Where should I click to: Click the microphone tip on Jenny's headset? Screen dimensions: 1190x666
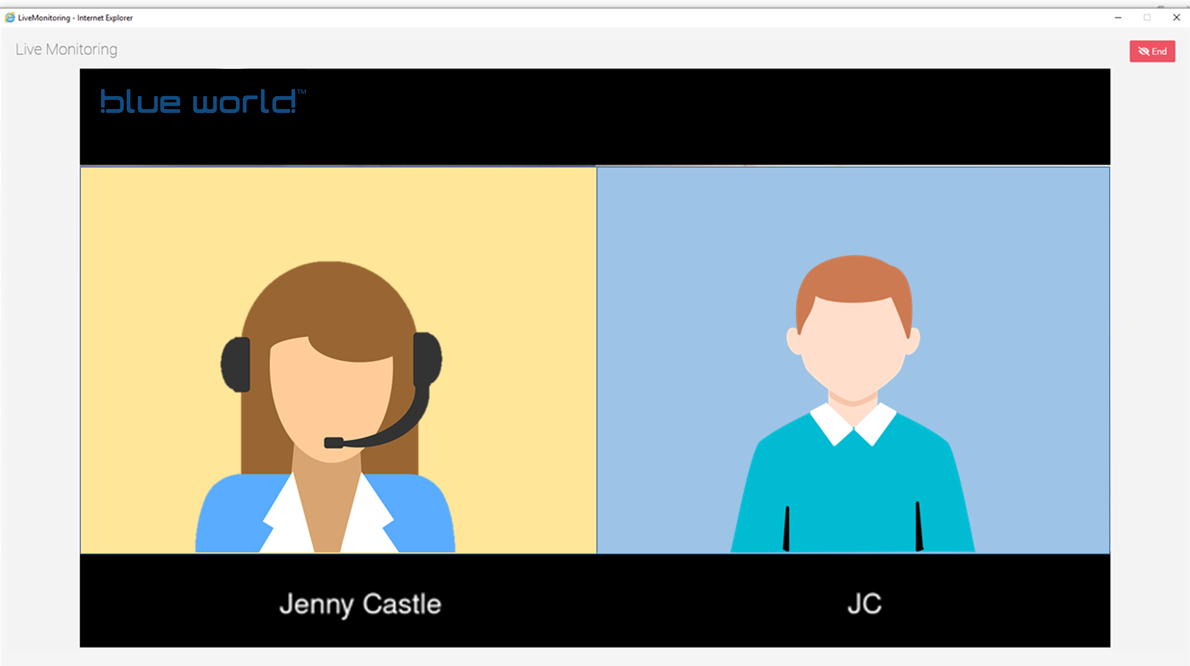334,442
